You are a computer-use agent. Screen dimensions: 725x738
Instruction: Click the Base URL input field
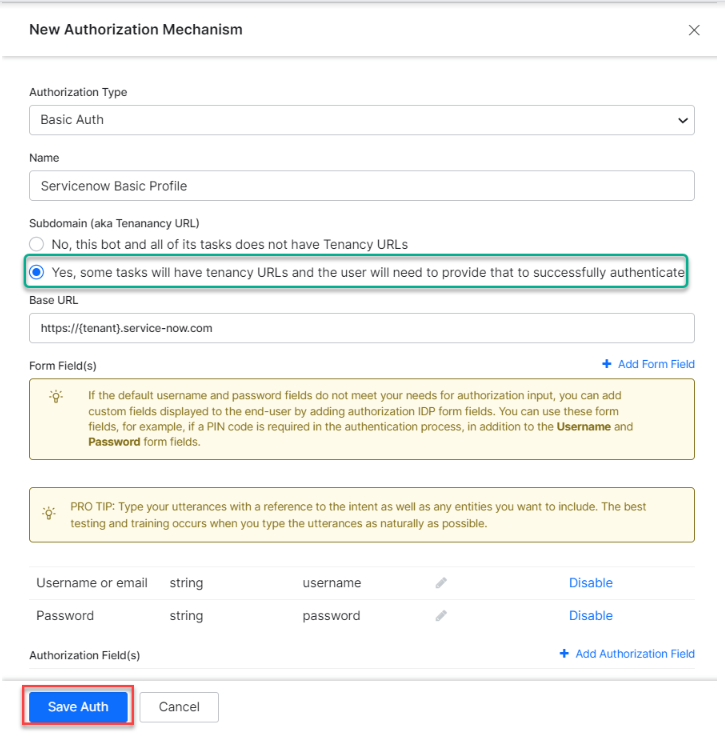[x=360, y=328]
